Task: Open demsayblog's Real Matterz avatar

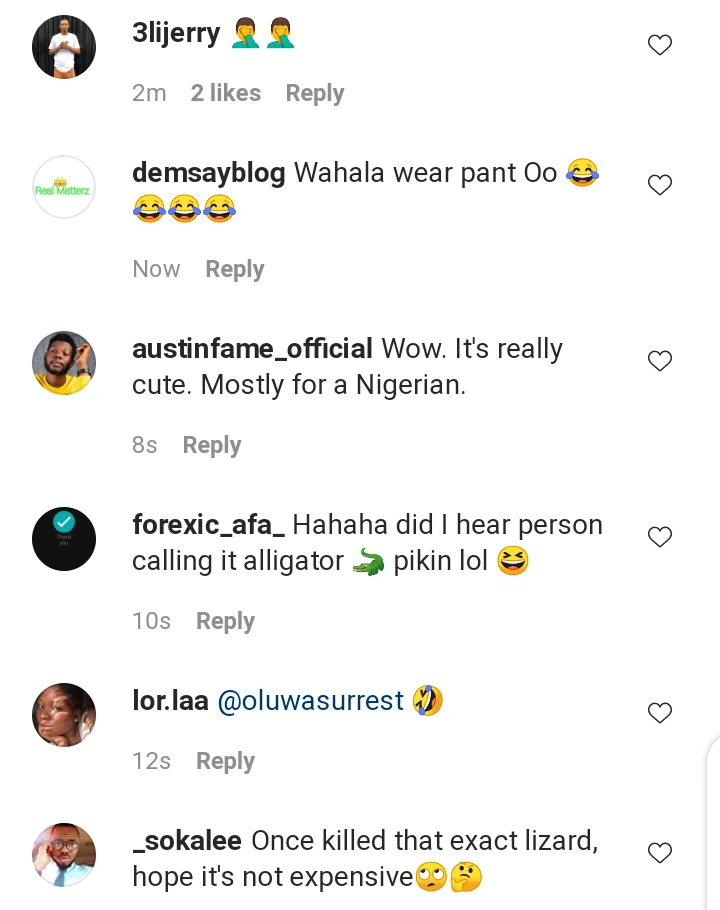Action: click(64, 187)
